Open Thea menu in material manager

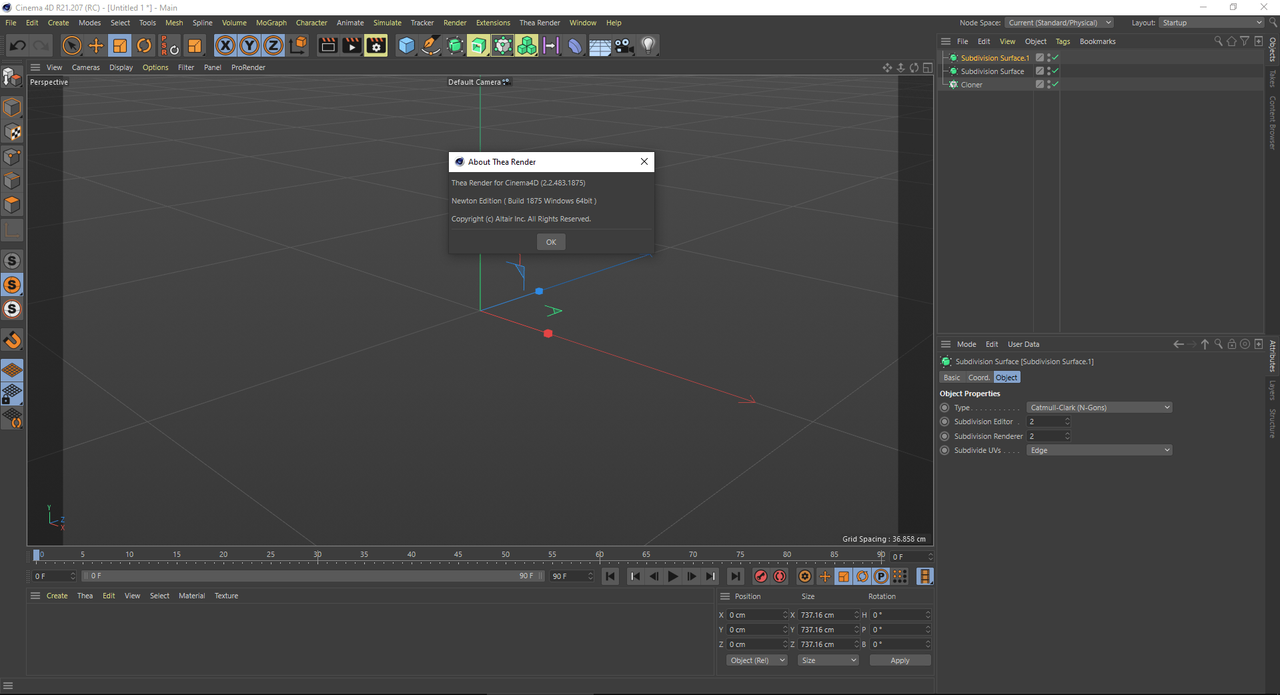coord(85,595)
